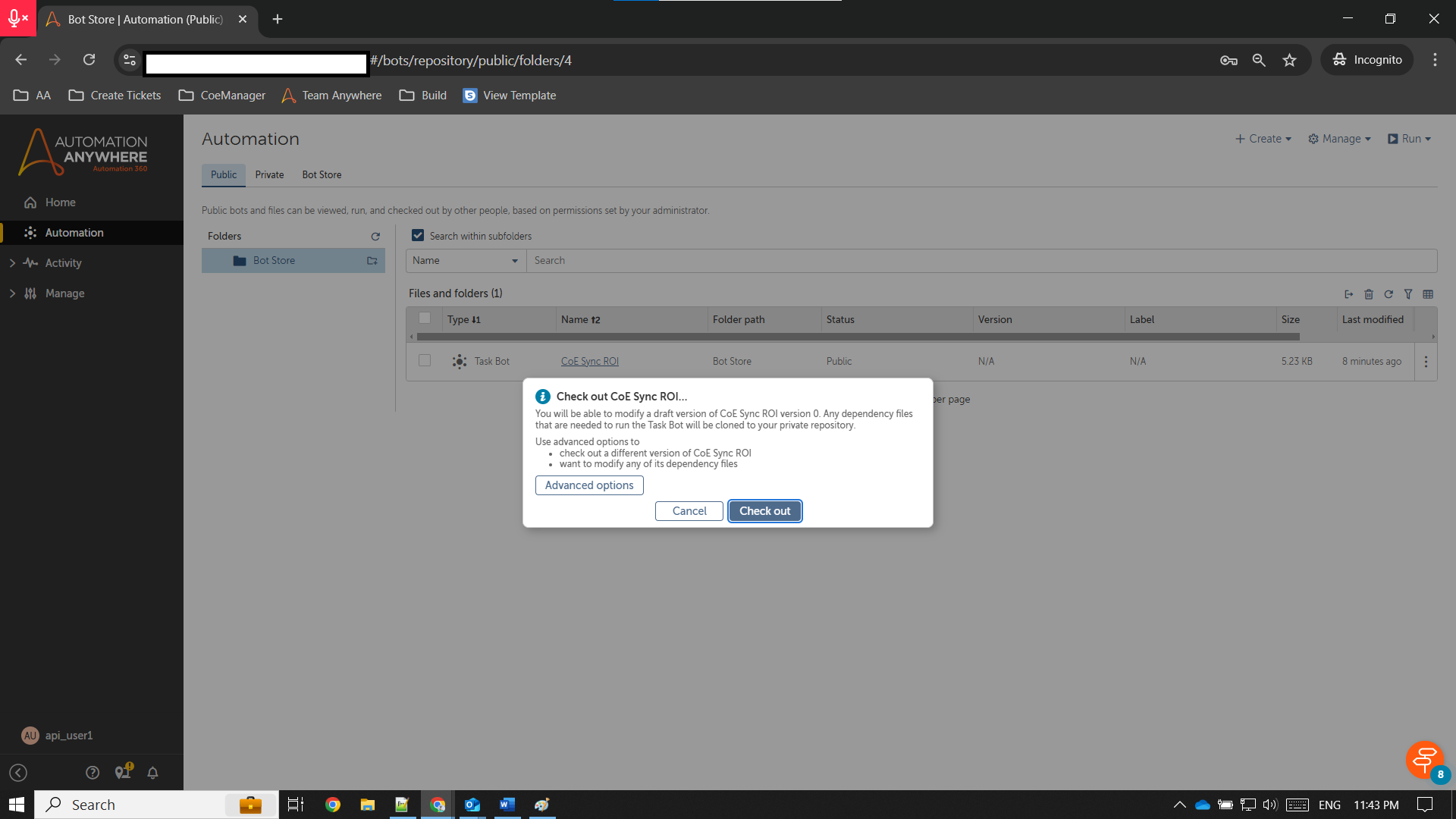Select all files header checkbox

425,318
